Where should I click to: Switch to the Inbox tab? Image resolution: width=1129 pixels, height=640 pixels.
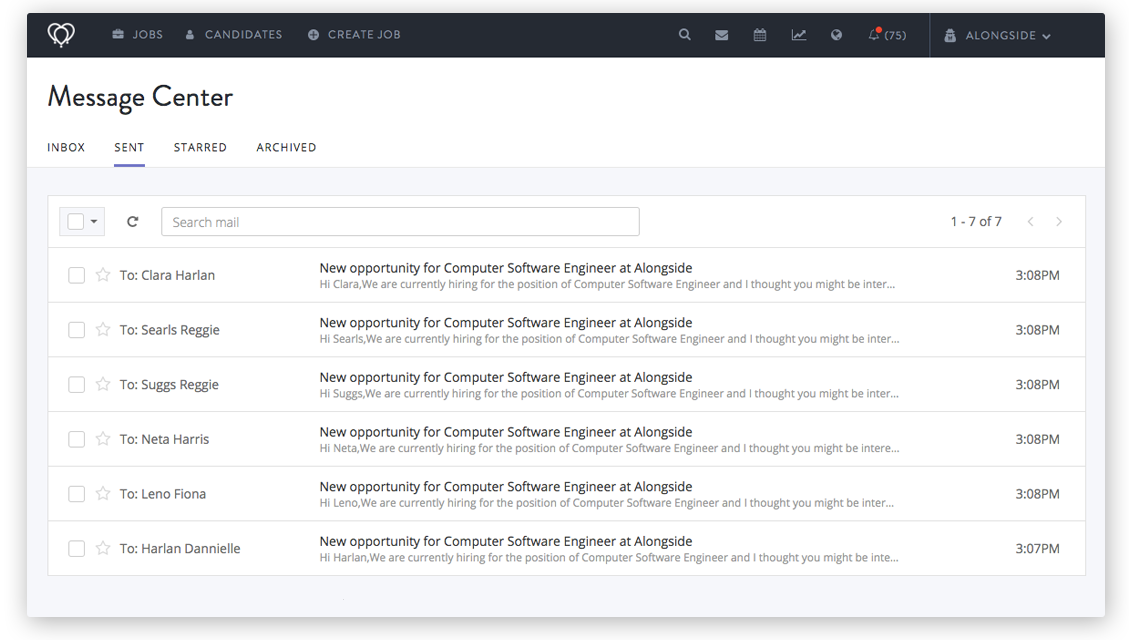(x=66, y=147)
